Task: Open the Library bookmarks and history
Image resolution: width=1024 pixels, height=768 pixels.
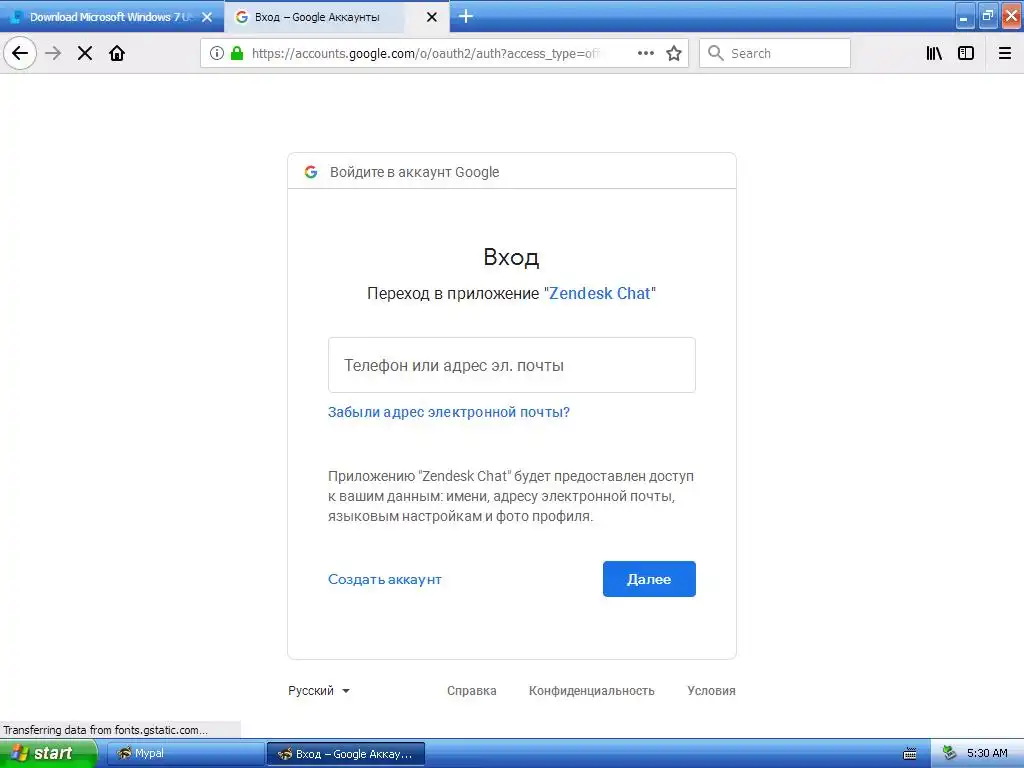Action: [934, 53]
